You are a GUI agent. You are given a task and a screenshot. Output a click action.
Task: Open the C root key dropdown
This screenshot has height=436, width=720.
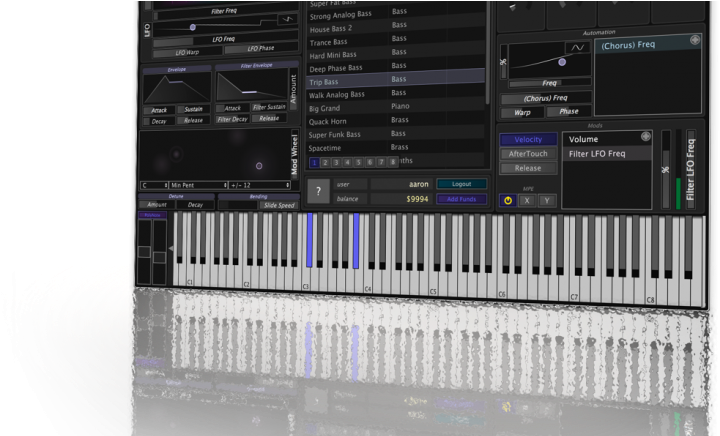(154, 185)
